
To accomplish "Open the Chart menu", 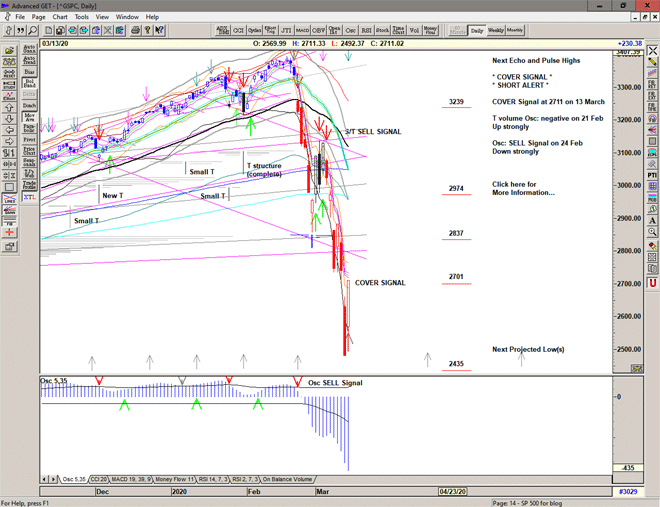I will tap(60, 17).
